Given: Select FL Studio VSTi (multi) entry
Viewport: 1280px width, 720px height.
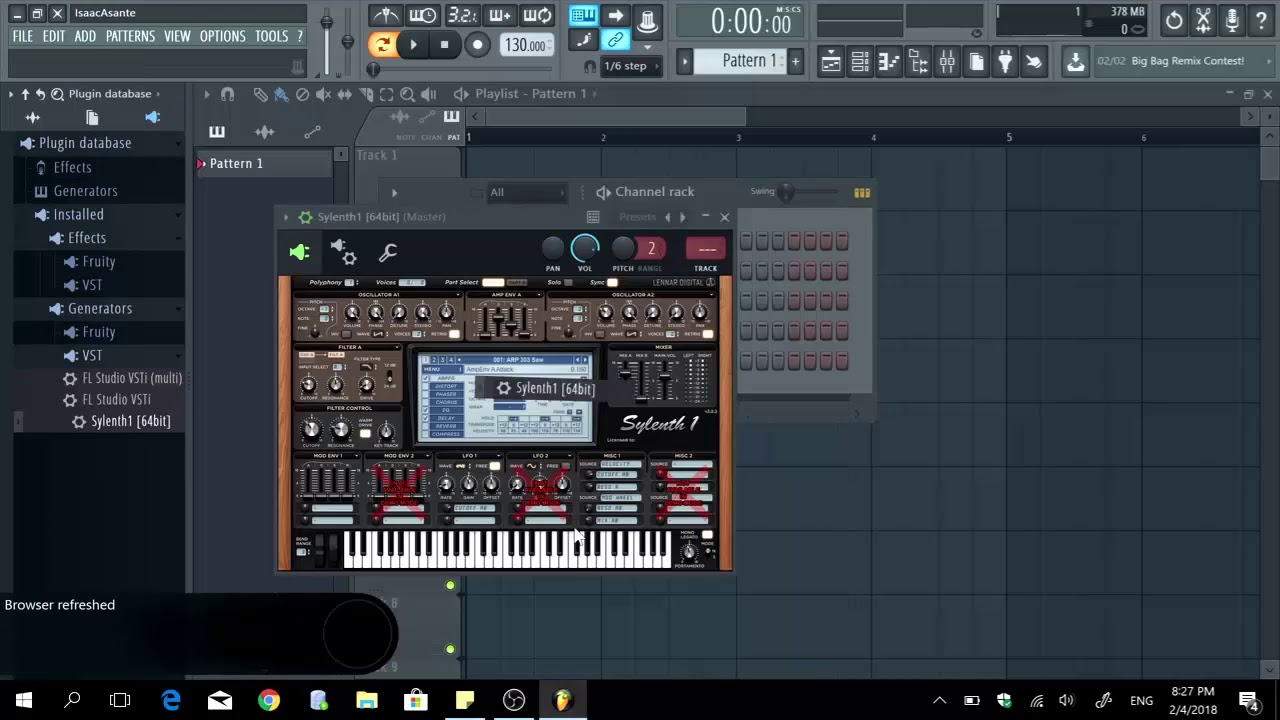Looking at the screenshot, I should pyautogui.click(x=132, y=378).
